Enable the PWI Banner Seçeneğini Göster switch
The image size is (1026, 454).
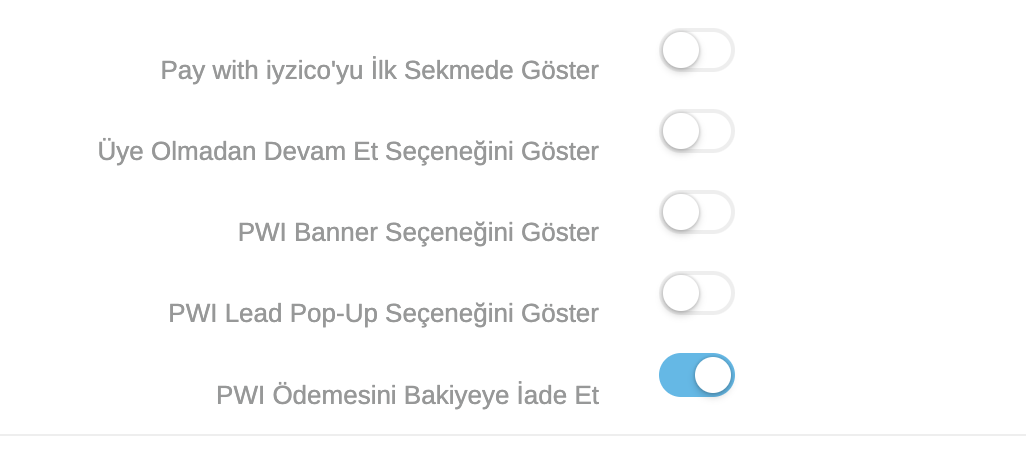(x=697, y=212)
